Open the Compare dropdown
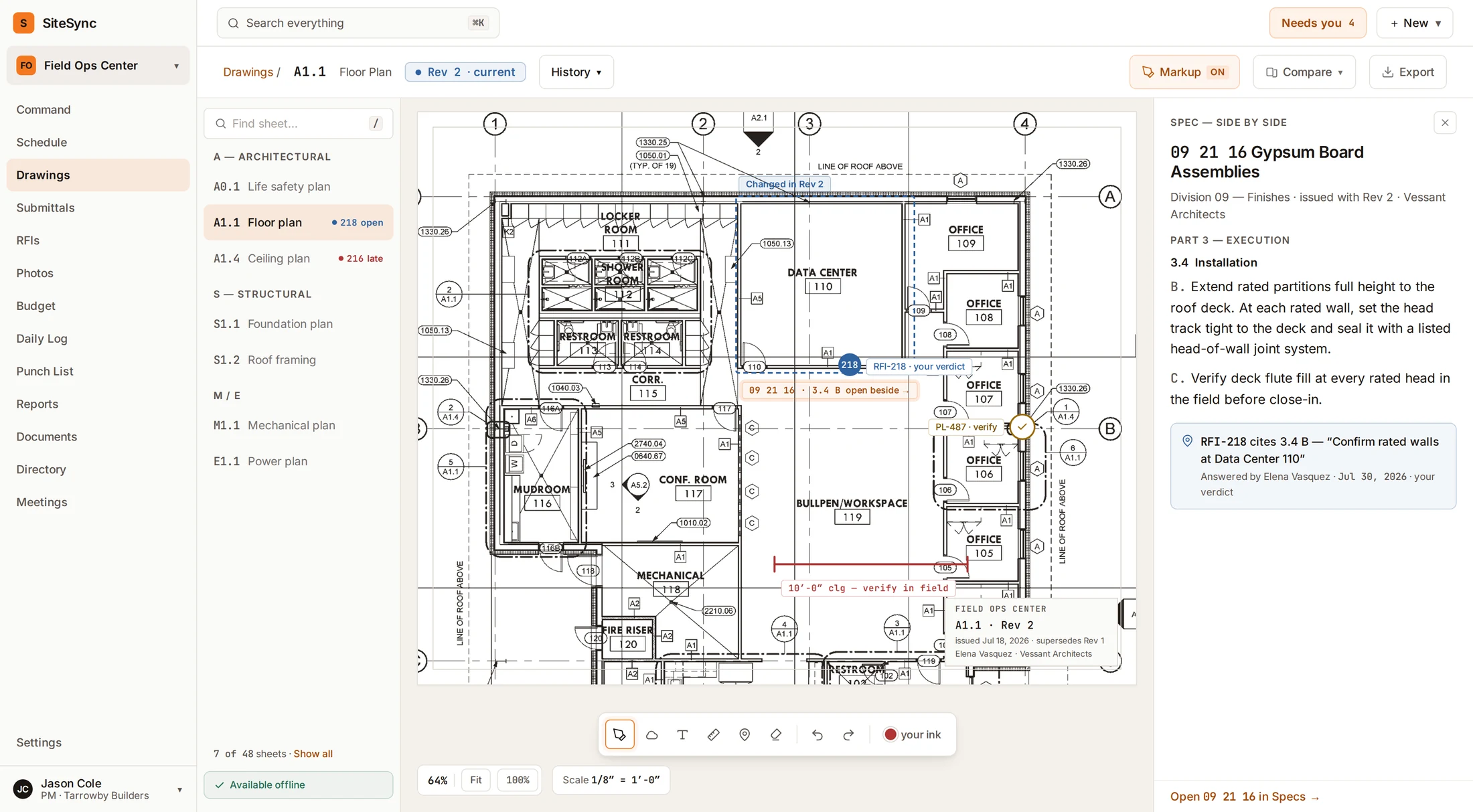Image resolution: width=1473 pixels, height=812 pixels. click(x=1304, y=72)
